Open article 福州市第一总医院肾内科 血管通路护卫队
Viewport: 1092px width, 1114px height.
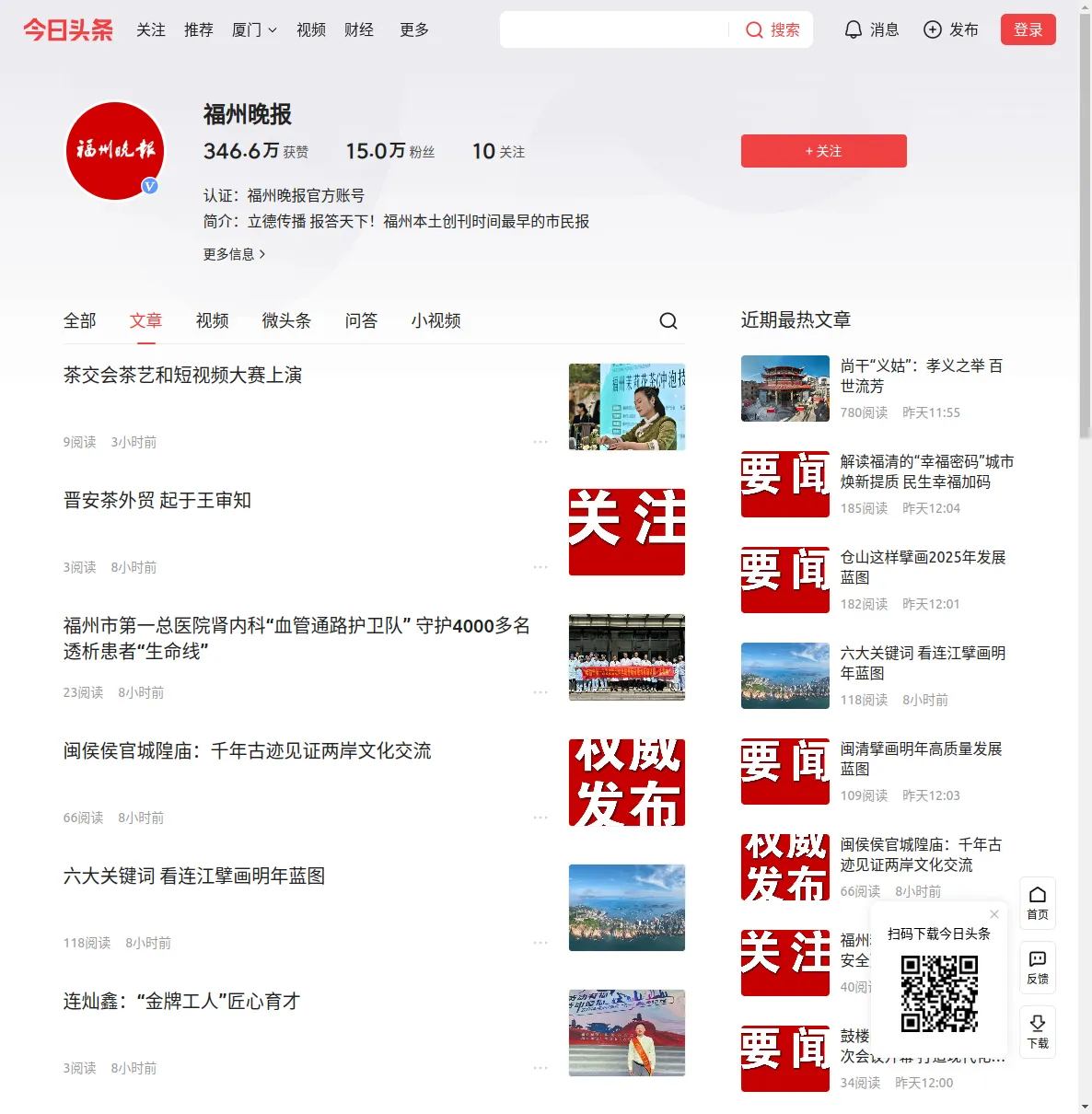pyautogui.click(x=296, y=638)
